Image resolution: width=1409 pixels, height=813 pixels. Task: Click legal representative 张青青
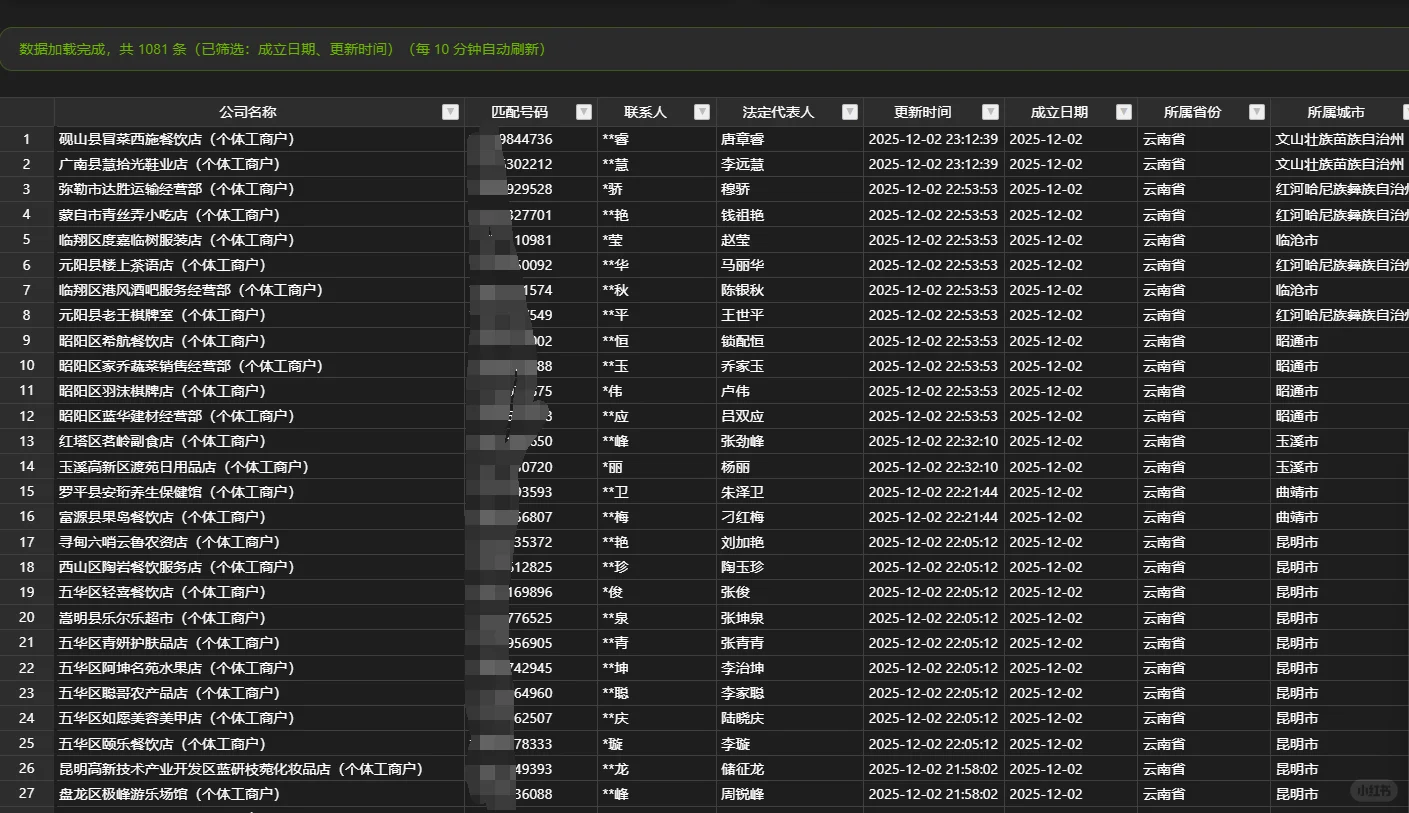coord(742,643)
